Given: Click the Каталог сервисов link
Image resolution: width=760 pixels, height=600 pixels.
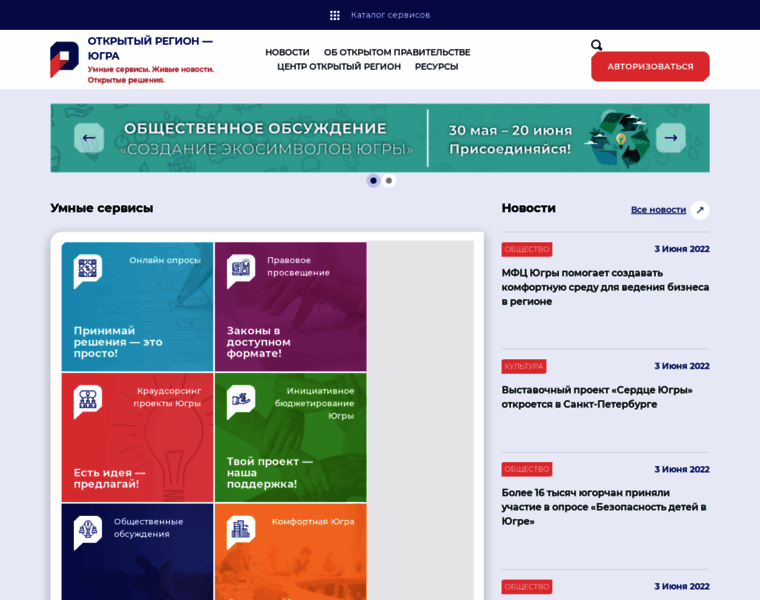Looking at the screenshot, I should pyautogui.click(x=390, y=15).
